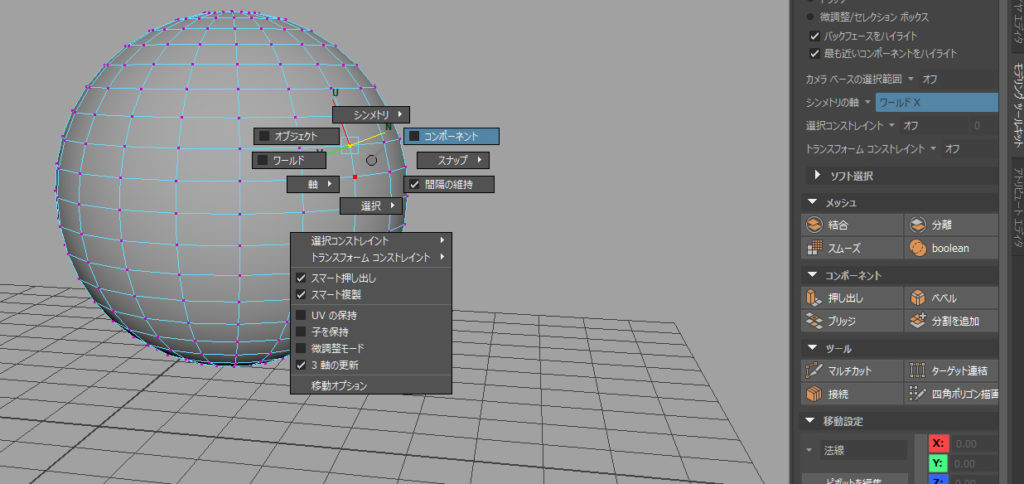Open 軸 submenu in marking menu
This screenshot has height=484, width=1024.
313,184
